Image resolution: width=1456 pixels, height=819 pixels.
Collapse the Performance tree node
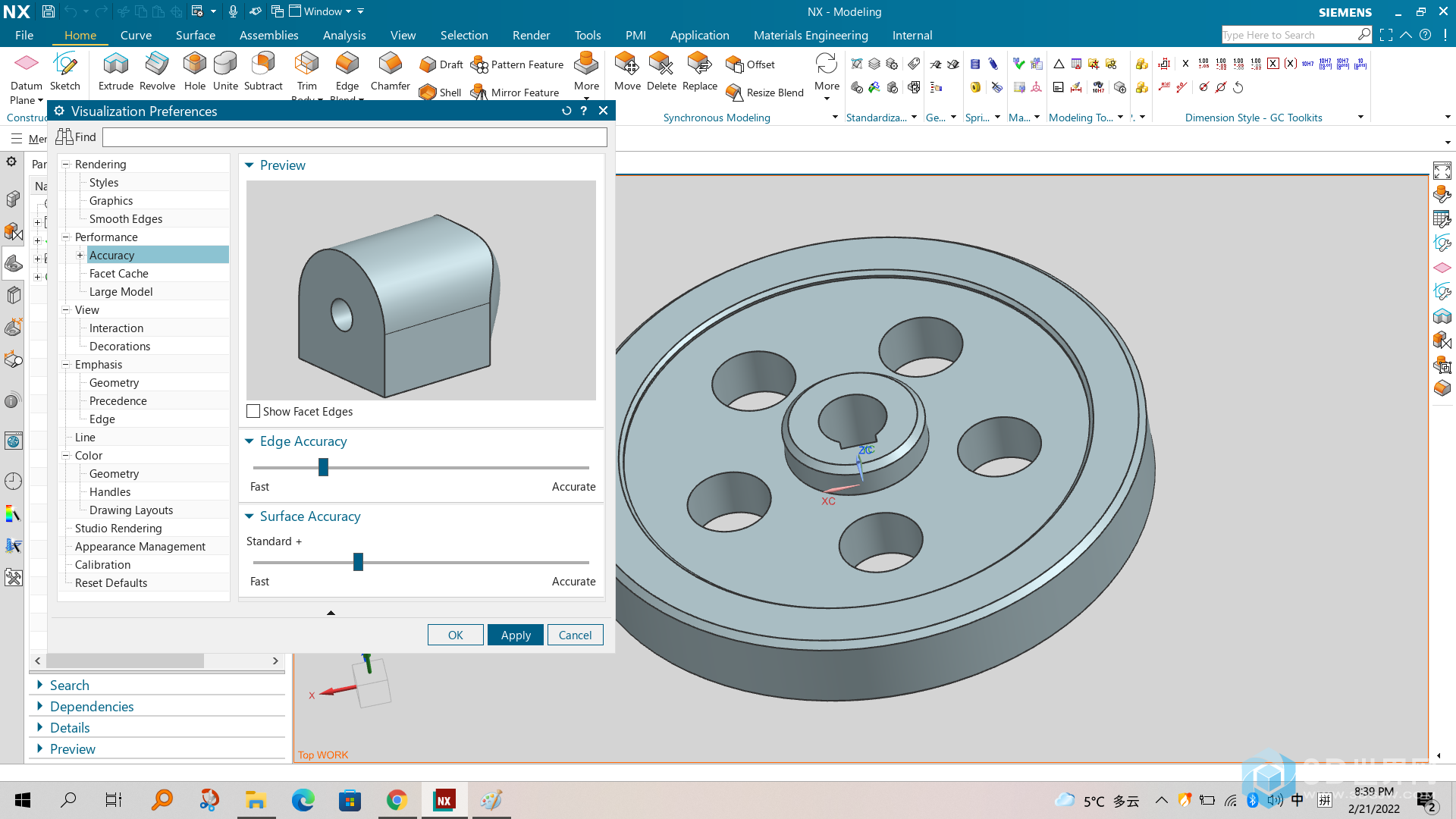coord(66,237)
